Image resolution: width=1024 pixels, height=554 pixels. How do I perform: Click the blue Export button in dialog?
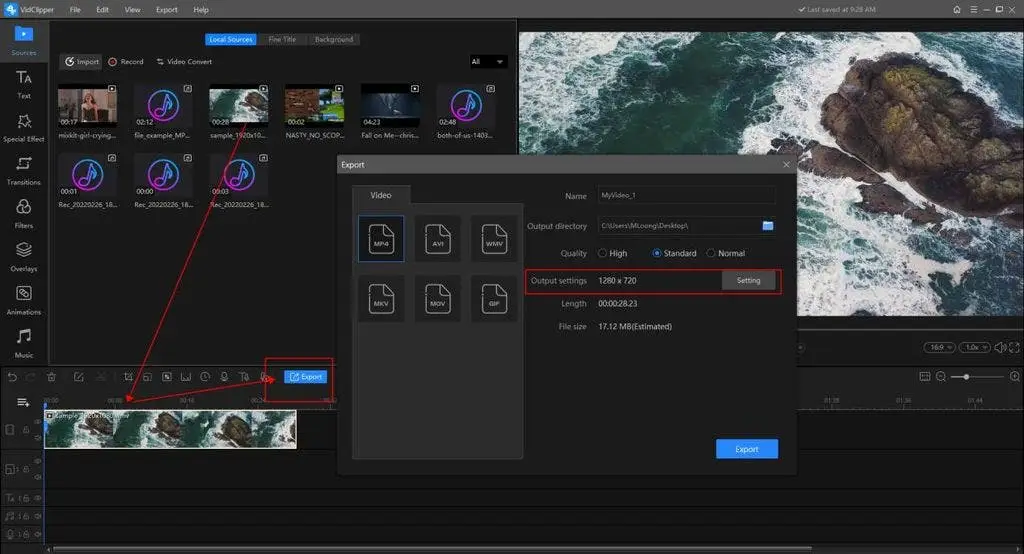pyautogui.click(x=746, y=449)
